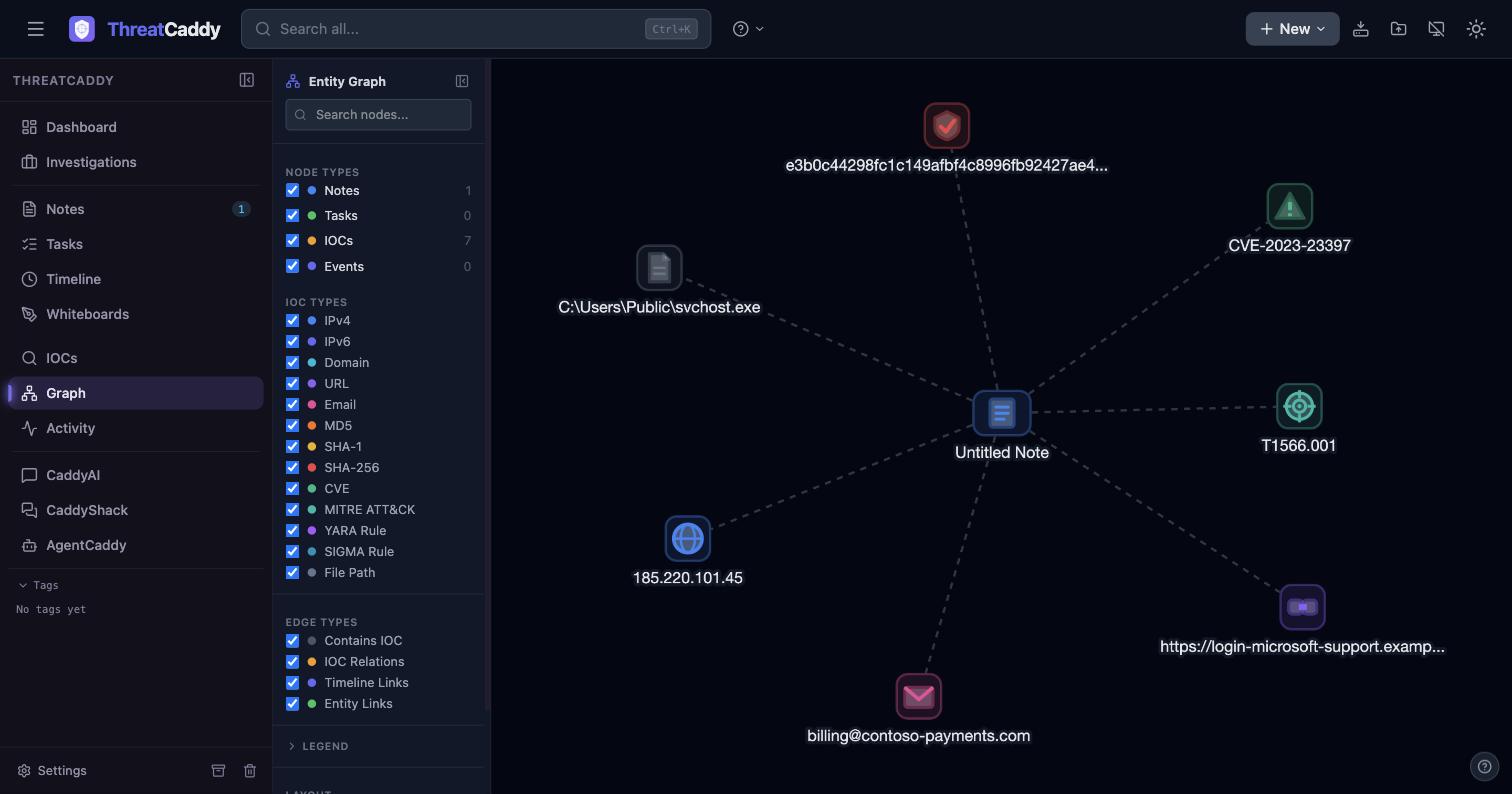Open the help dropdown menu

click(x=748, y=29)
